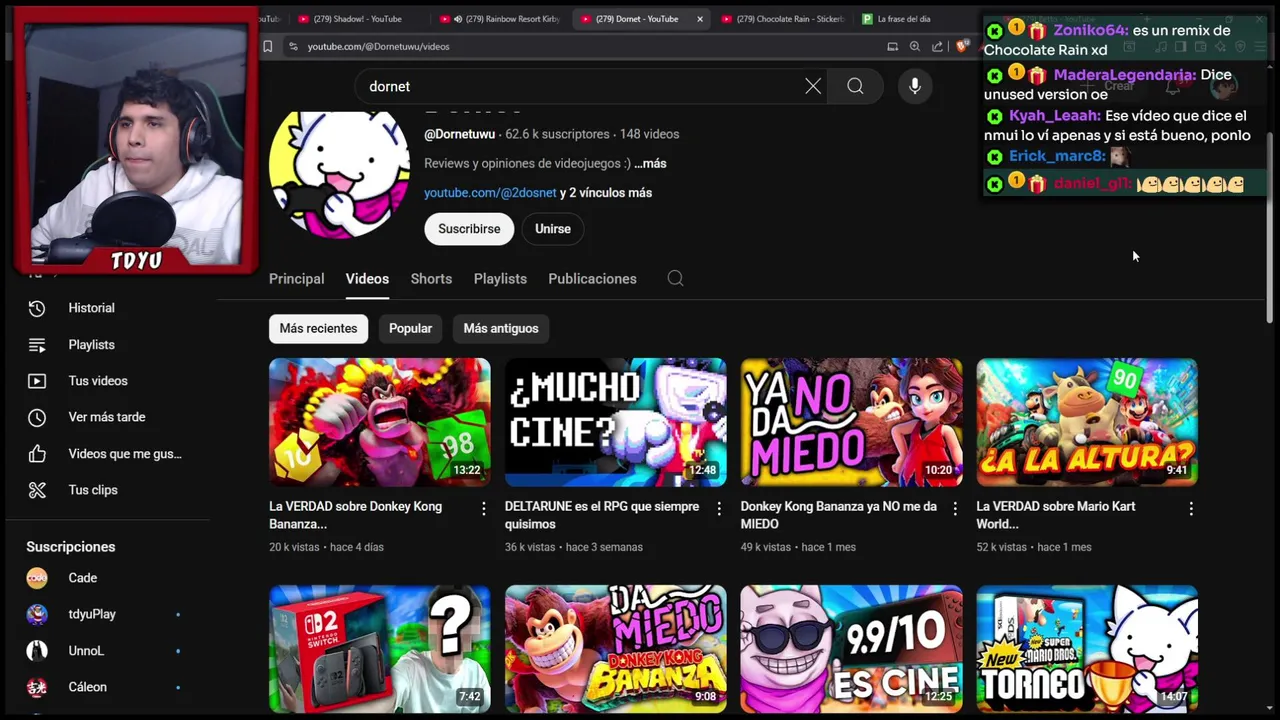
Task: Close the Dornet - YouTube browser tab
Action: [x=700, y=19]
